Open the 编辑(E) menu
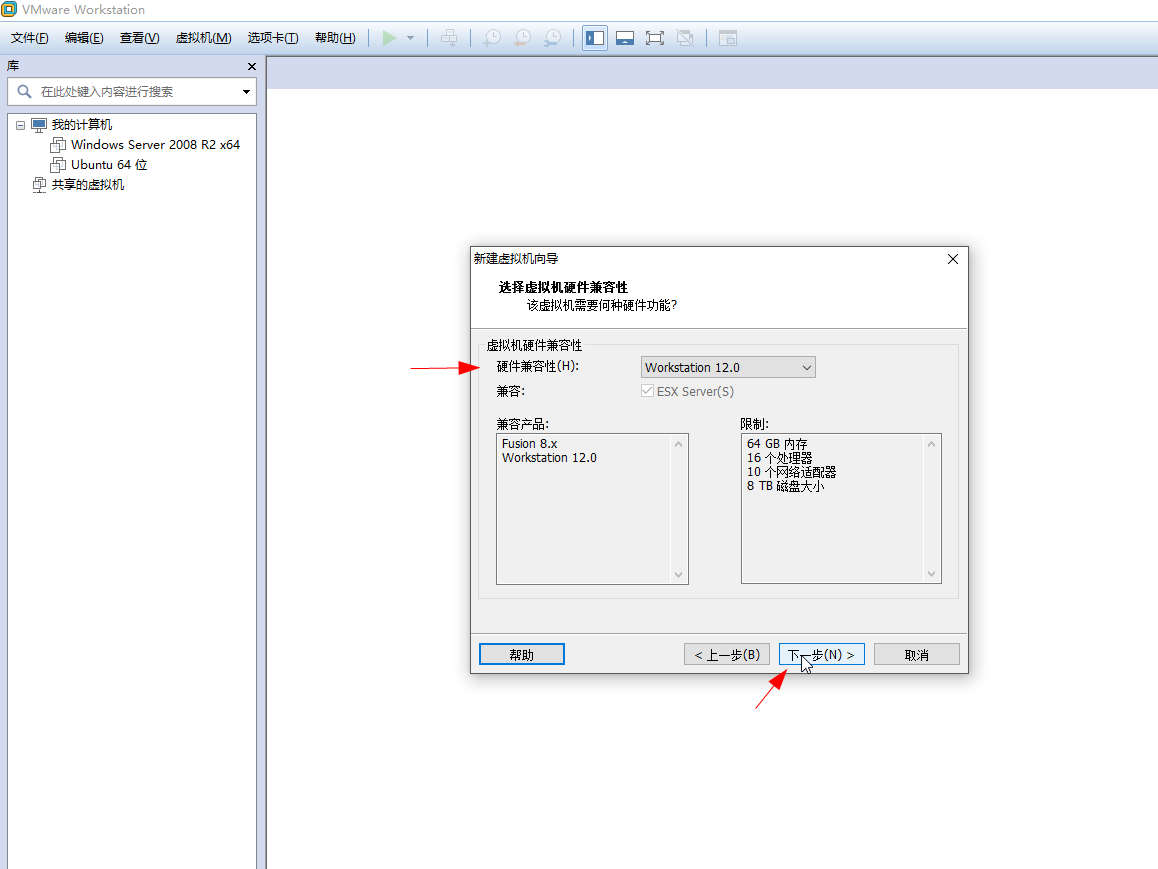Screen dimensions: 1158x869 [x=84, y=38]
